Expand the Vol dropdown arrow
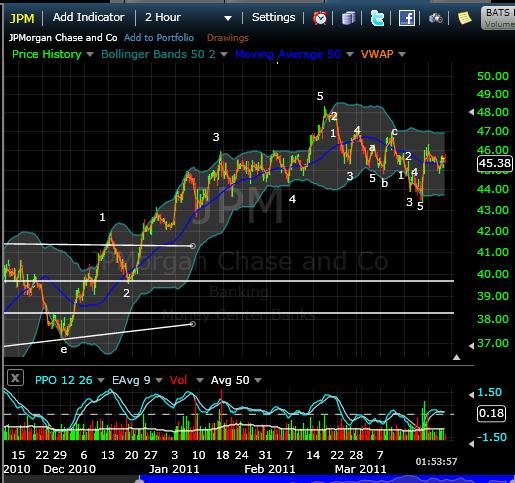This screenshot has height=483, width=515. (x=199, y=380)
